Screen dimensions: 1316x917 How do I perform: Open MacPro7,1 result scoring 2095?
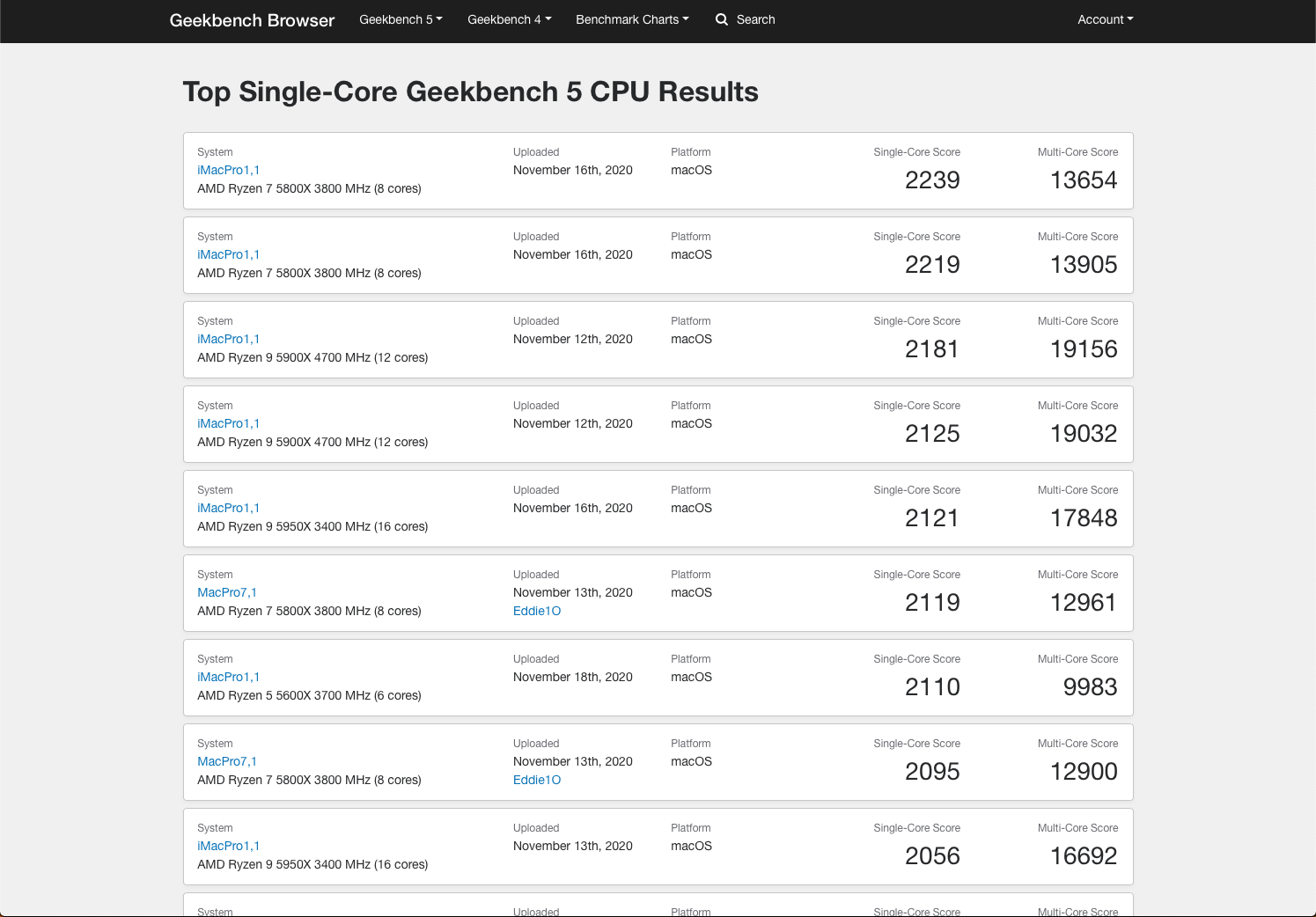coord(227,761)
